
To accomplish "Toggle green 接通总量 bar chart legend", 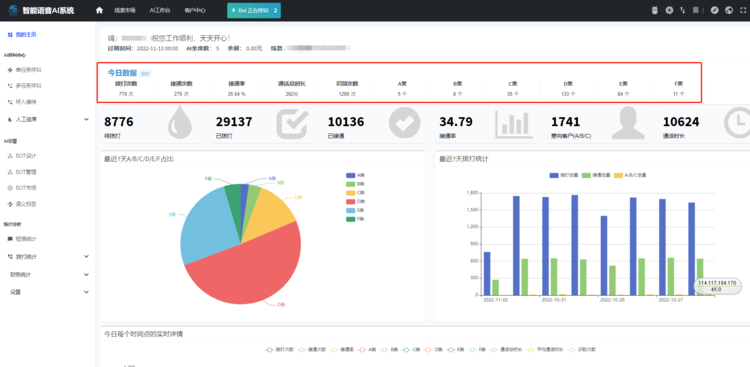I will point(596,175).
